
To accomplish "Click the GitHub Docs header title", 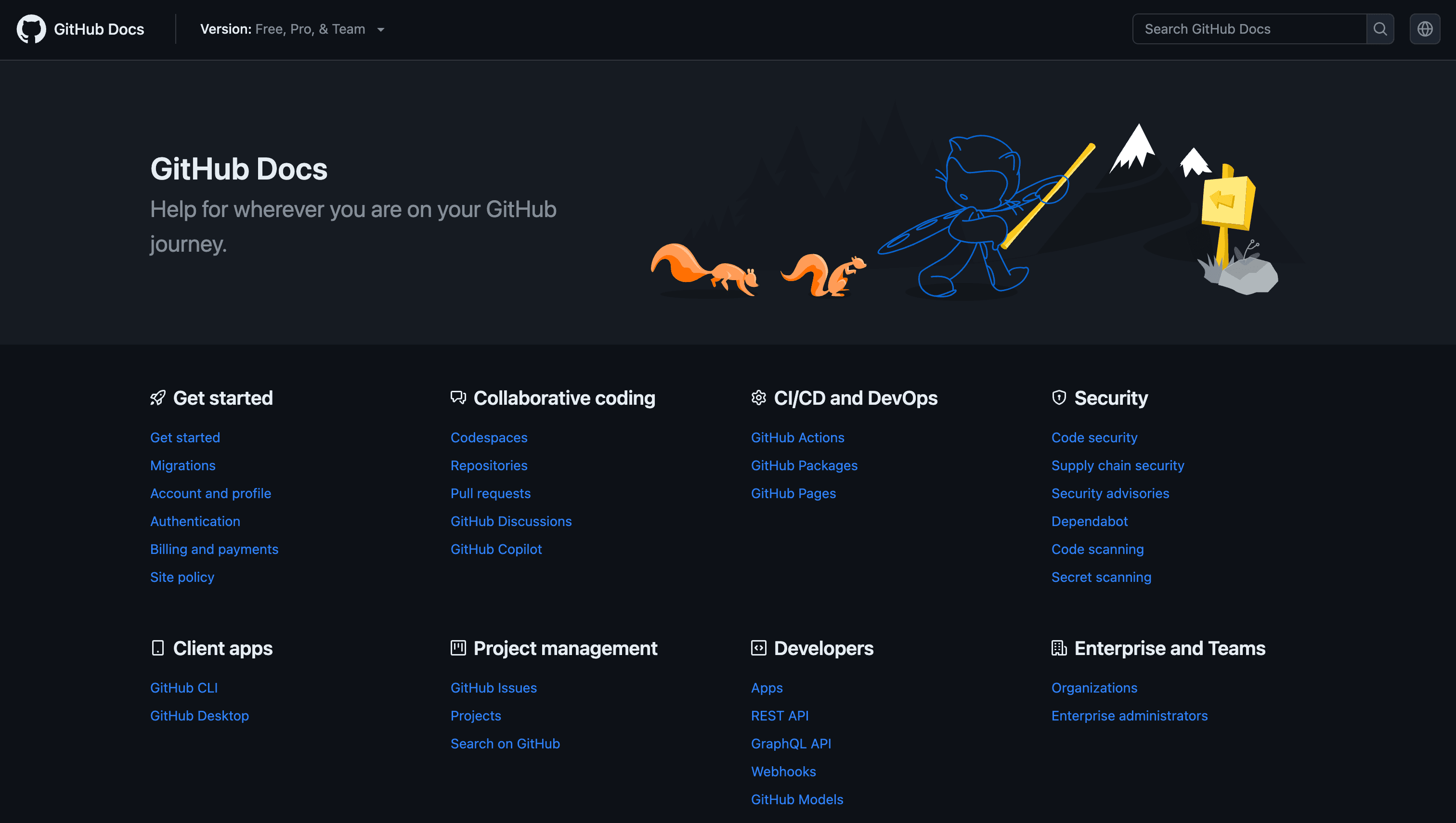I will tap(99, 29).
